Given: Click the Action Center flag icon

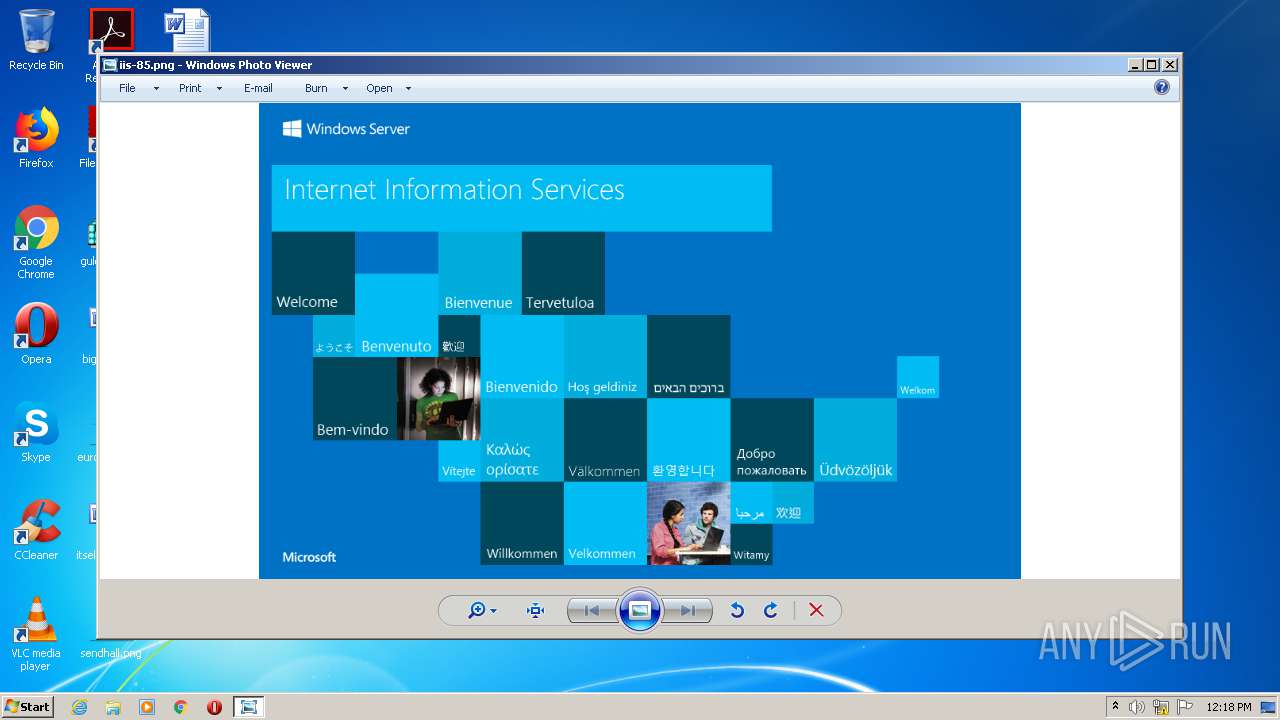Looking at the screenshot, I should (1185, 707).
